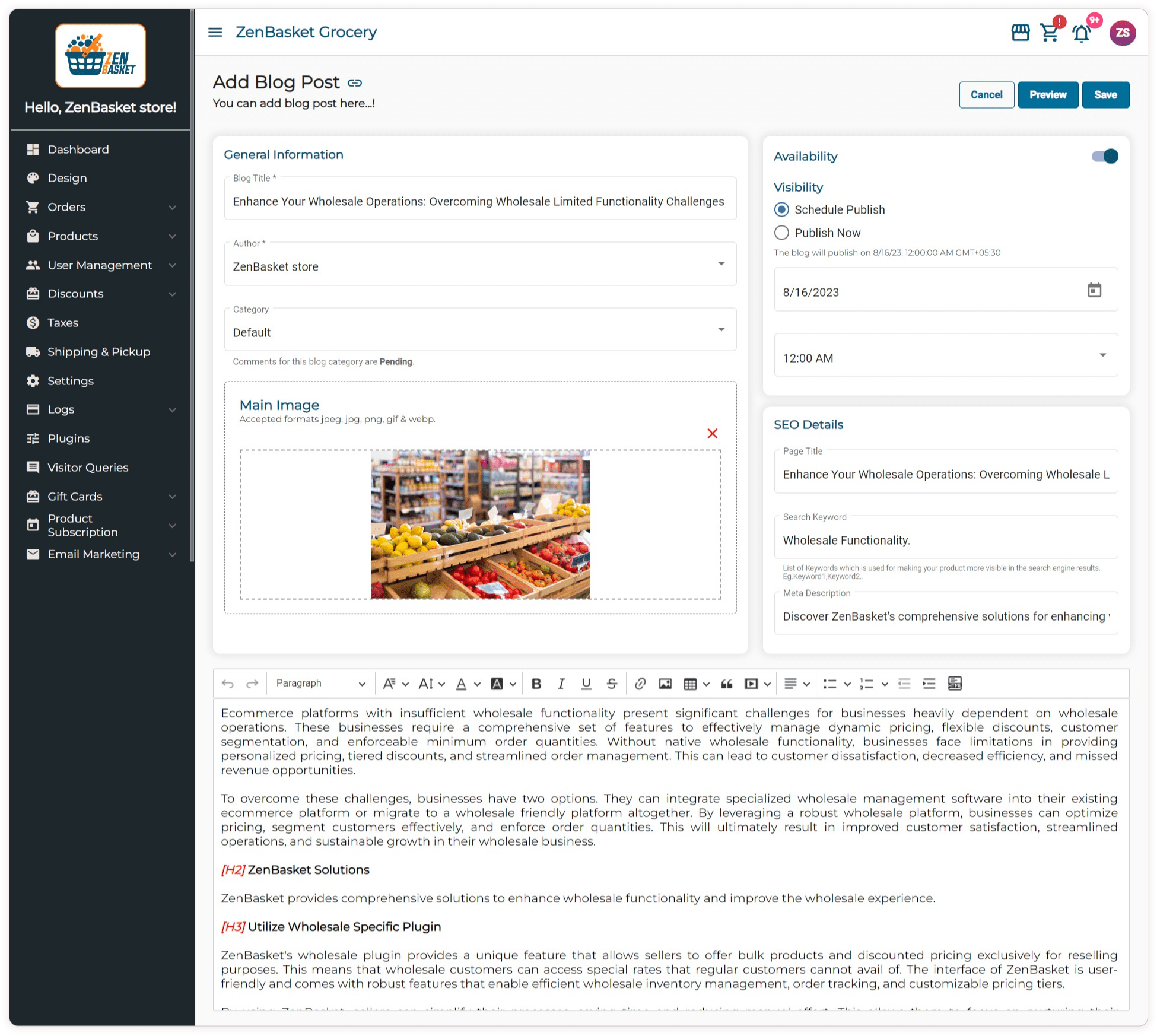Select the Publish Now radio option
Viewport: 1157px width, 1036px height.
(x=781, y=233)
